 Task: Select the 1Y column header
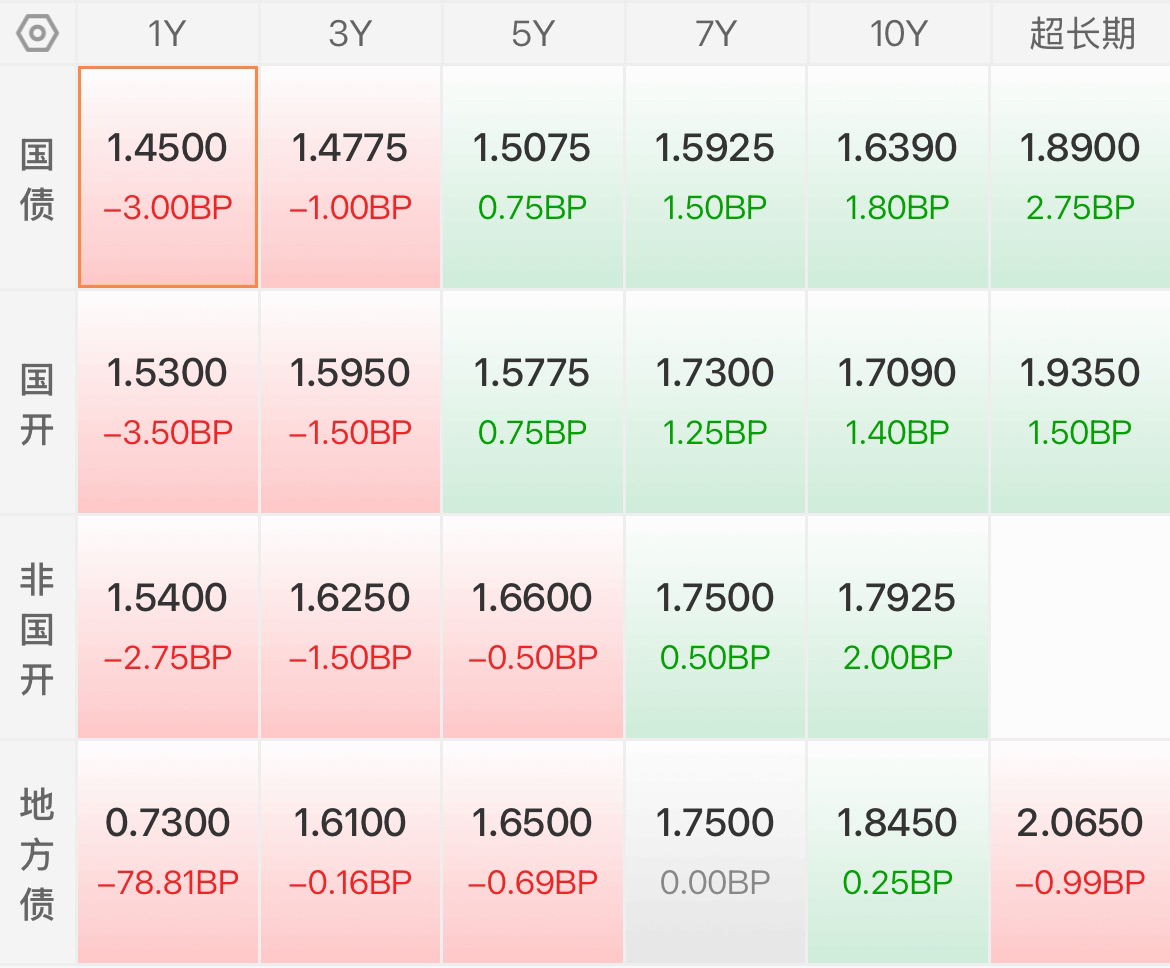167,34
